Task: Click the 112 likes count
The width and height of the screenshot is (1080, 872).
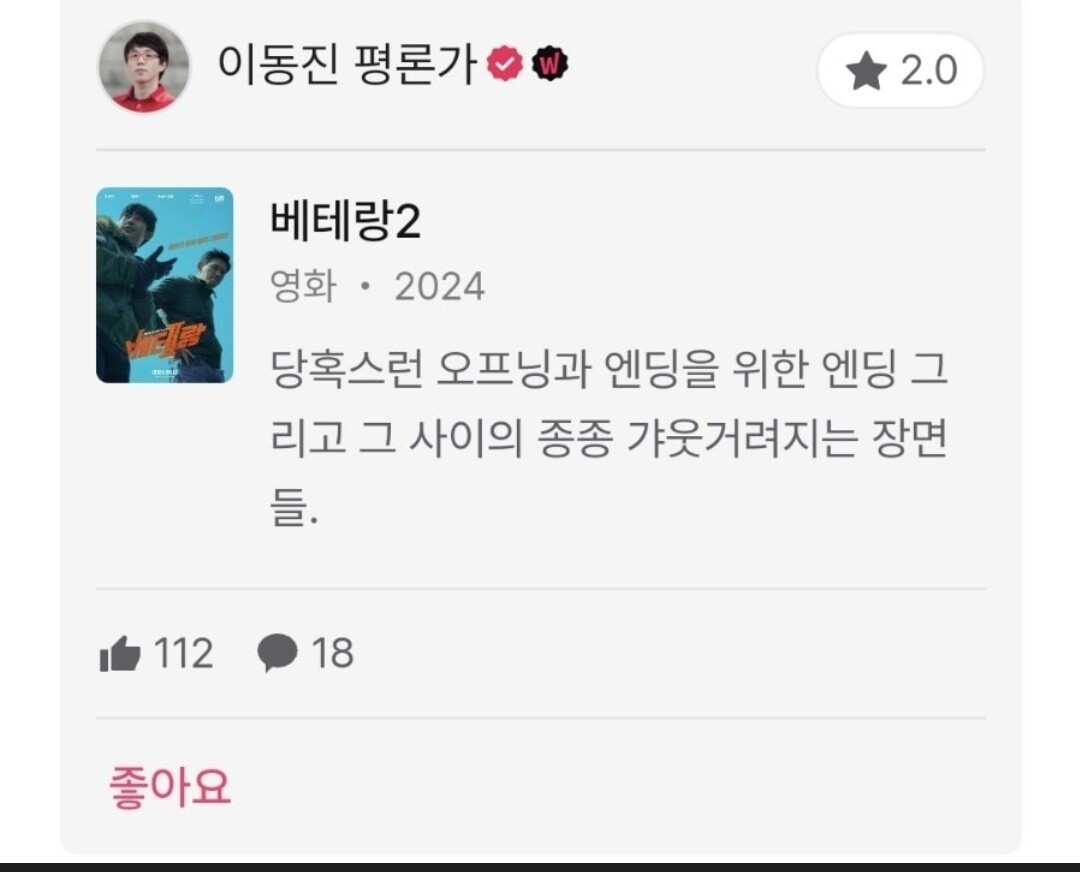Action: [x=183, y=653]
